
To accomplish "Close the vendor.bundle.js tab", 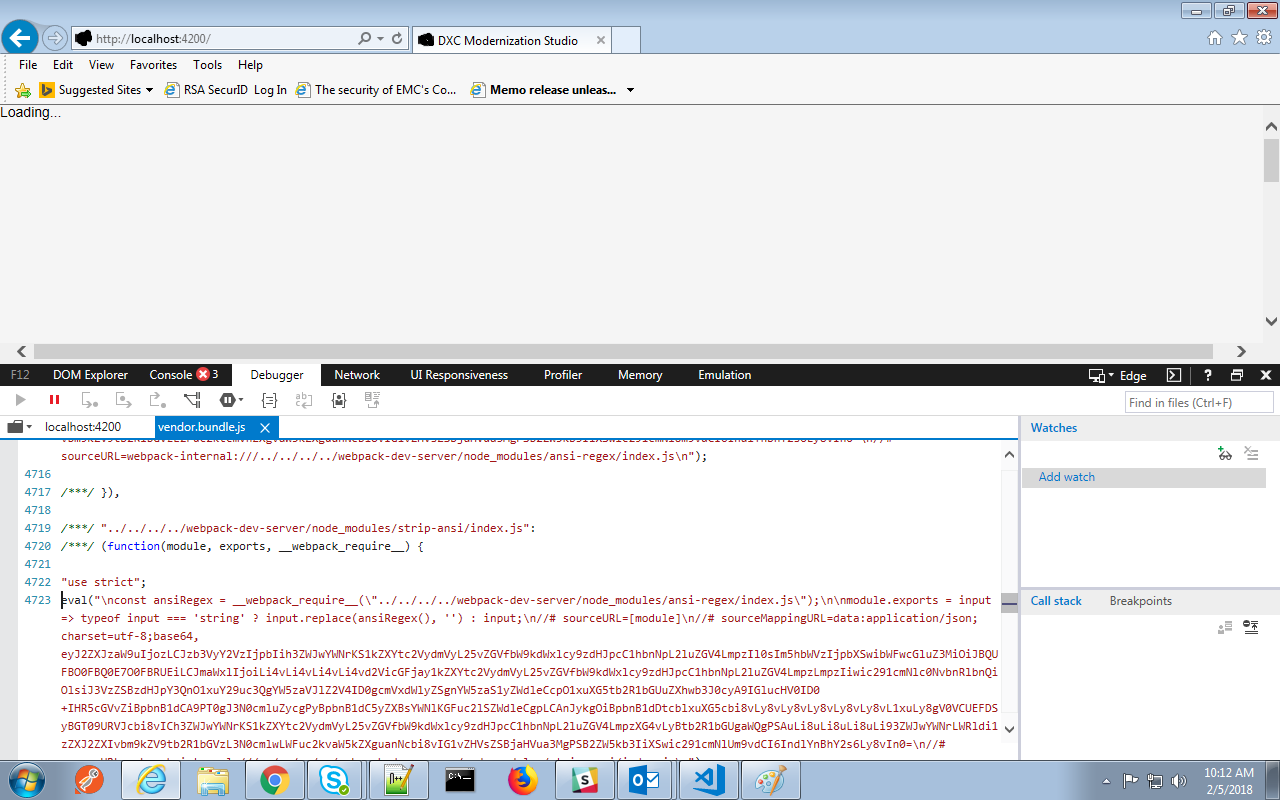I will coord(265,427).
